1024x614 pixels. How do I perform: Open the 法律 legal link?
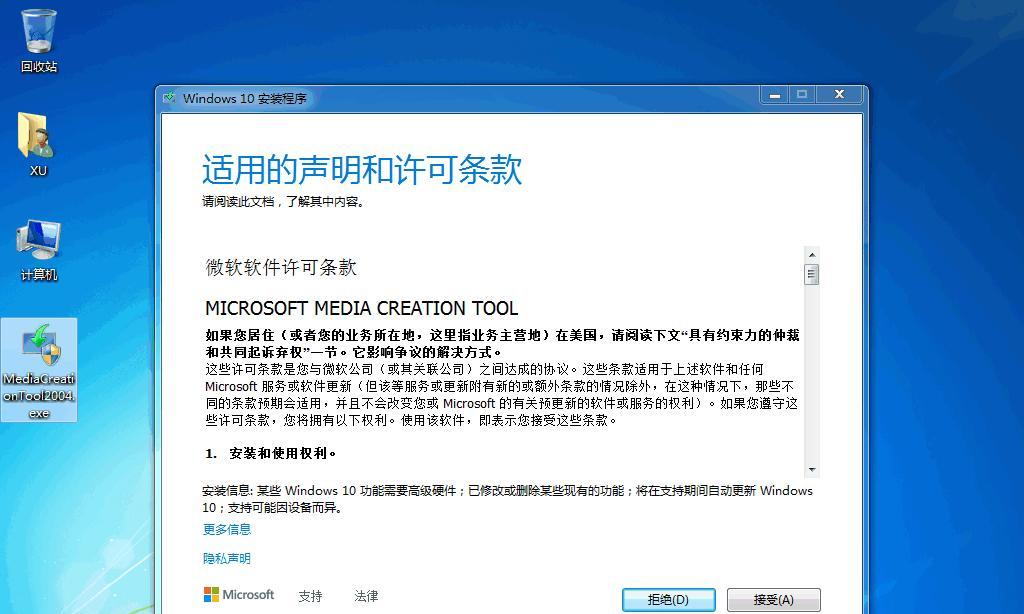point(366,596)
